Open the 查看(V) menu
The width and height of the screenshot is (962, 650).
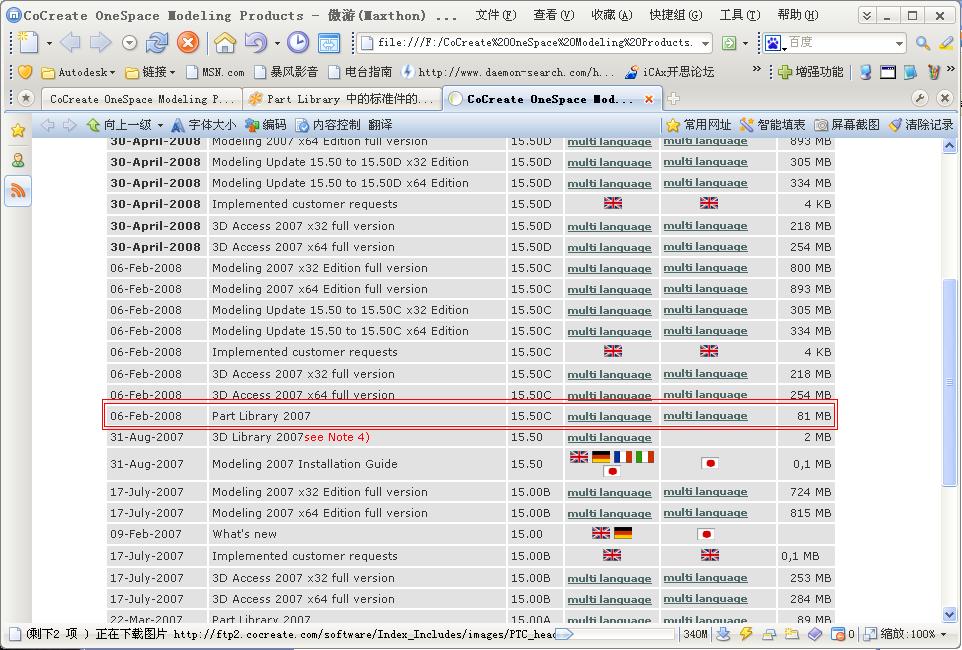click(553, 15)
